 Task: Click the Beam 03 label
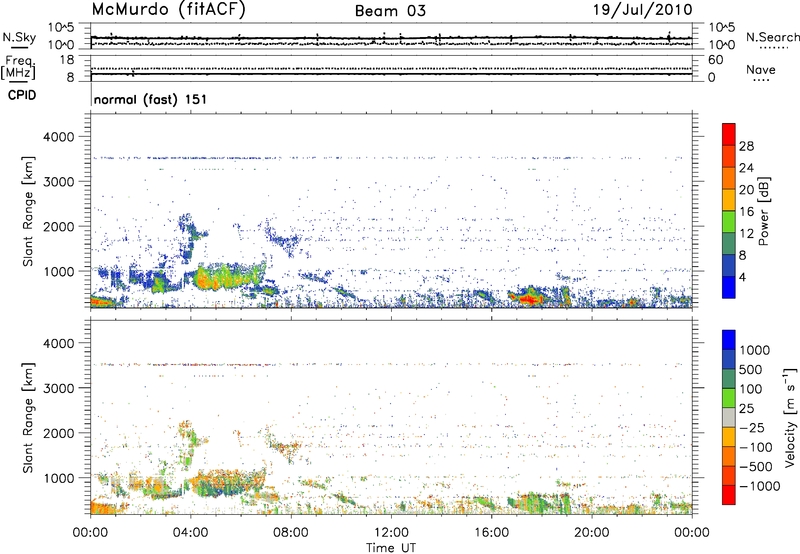click(390, 11)
